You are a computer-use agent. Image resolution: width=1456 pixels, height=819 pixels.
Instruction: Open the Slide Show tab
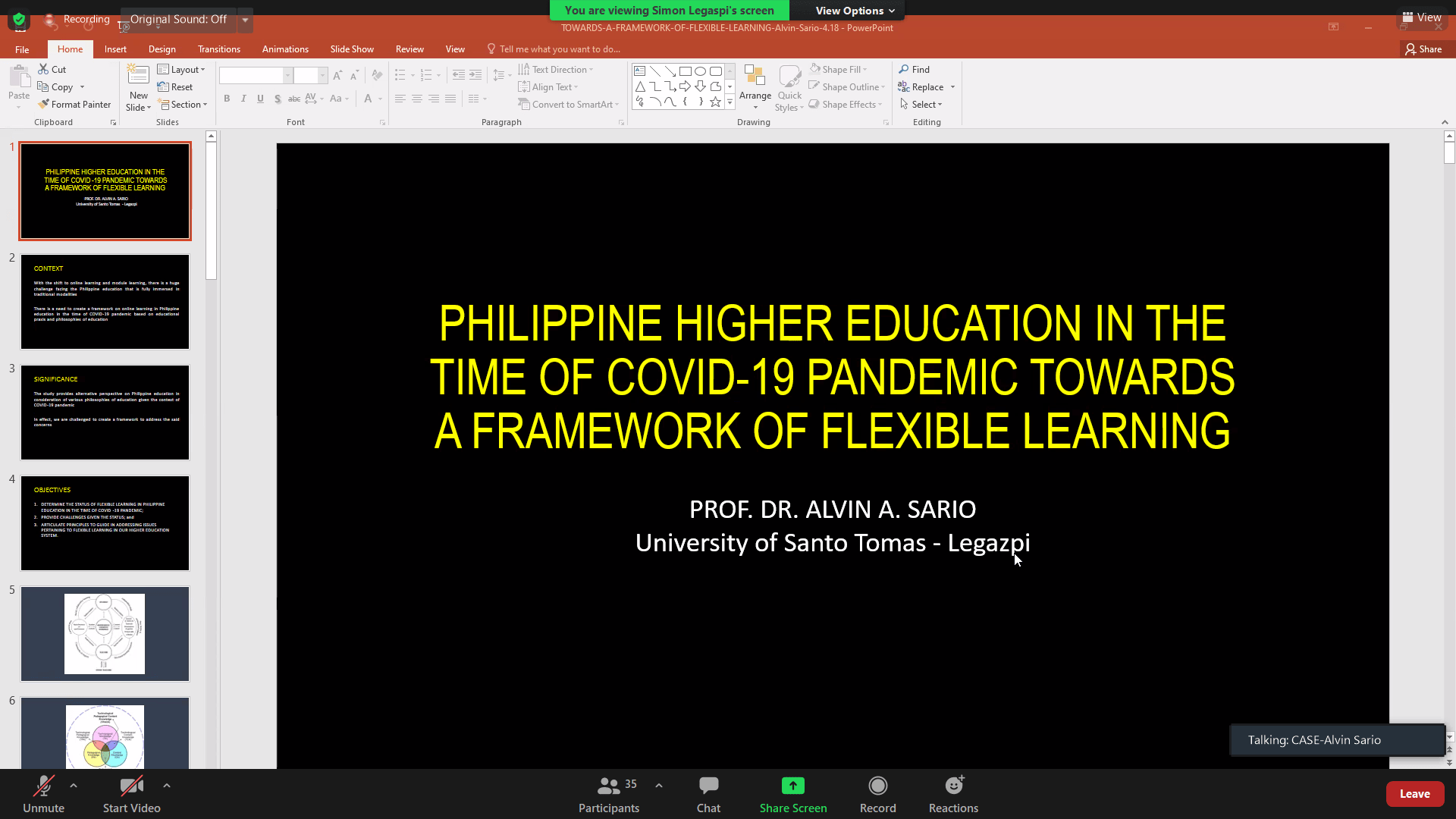pyautogui.click(x=351, y=49)
